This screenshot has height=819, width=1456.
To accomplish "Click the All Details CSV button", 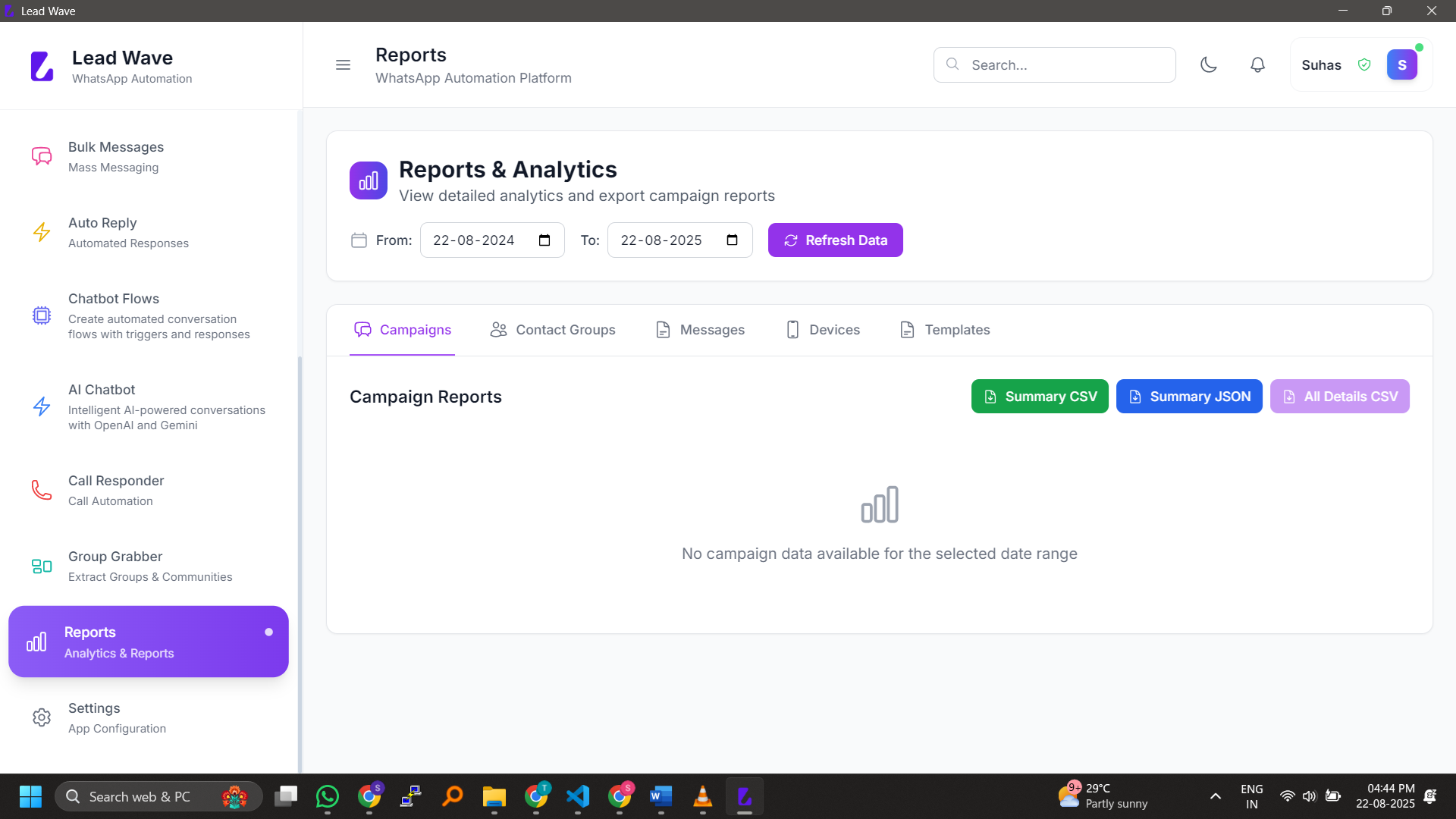I will click(x=1340, y=397).
